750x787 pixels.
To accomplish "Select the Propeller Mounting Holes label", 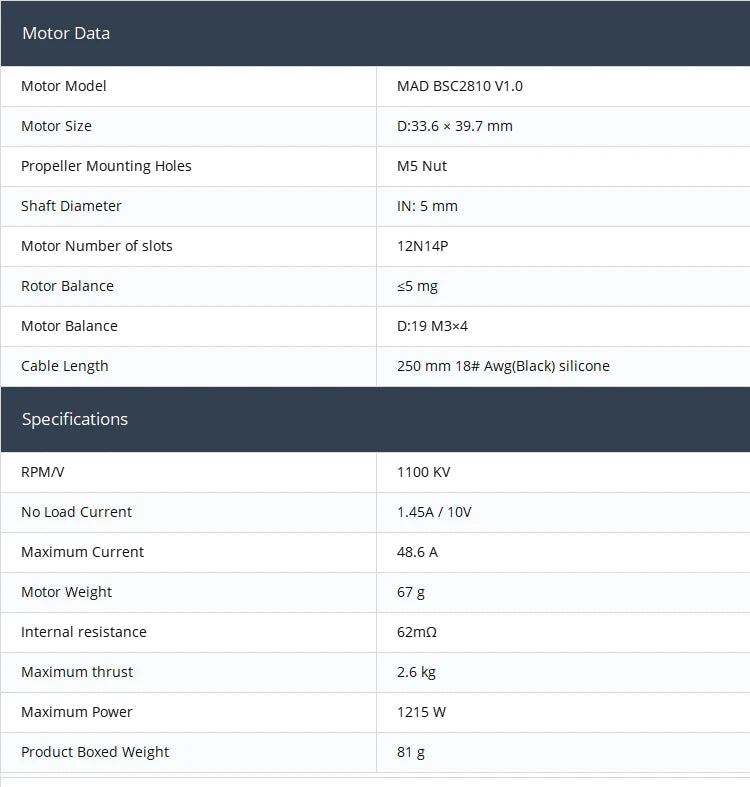I will coord(106,166).
